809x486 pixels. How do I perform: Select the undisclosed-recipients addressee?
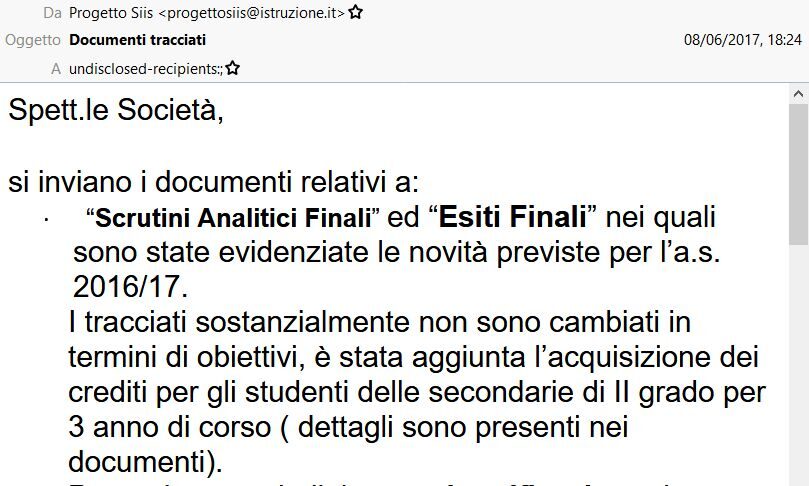[x=145, y=69]
